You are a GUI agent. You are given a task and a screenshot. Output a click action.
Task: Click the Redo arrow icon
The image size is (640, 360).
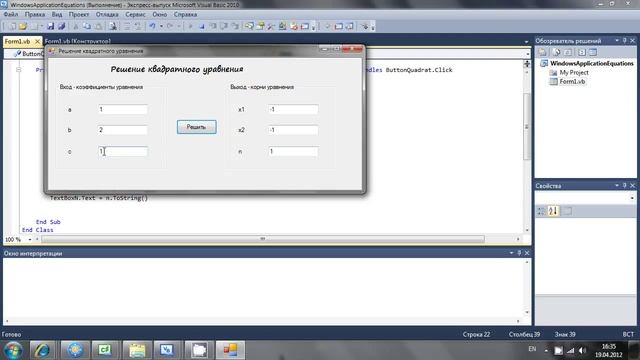pos(170,27)
